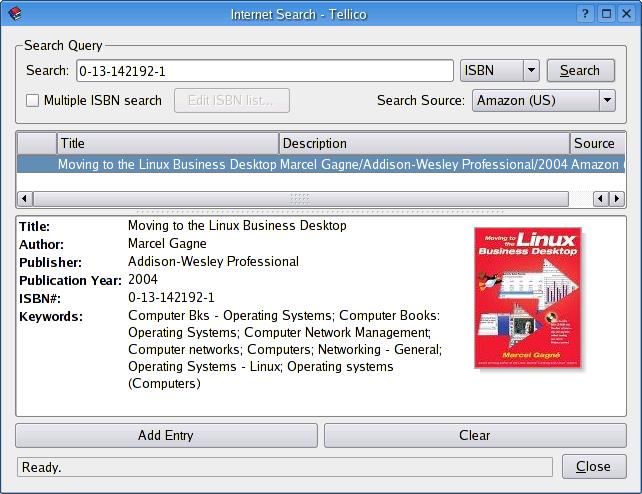
Task: Click the Source column header
Action: click(x=596, y=144)
